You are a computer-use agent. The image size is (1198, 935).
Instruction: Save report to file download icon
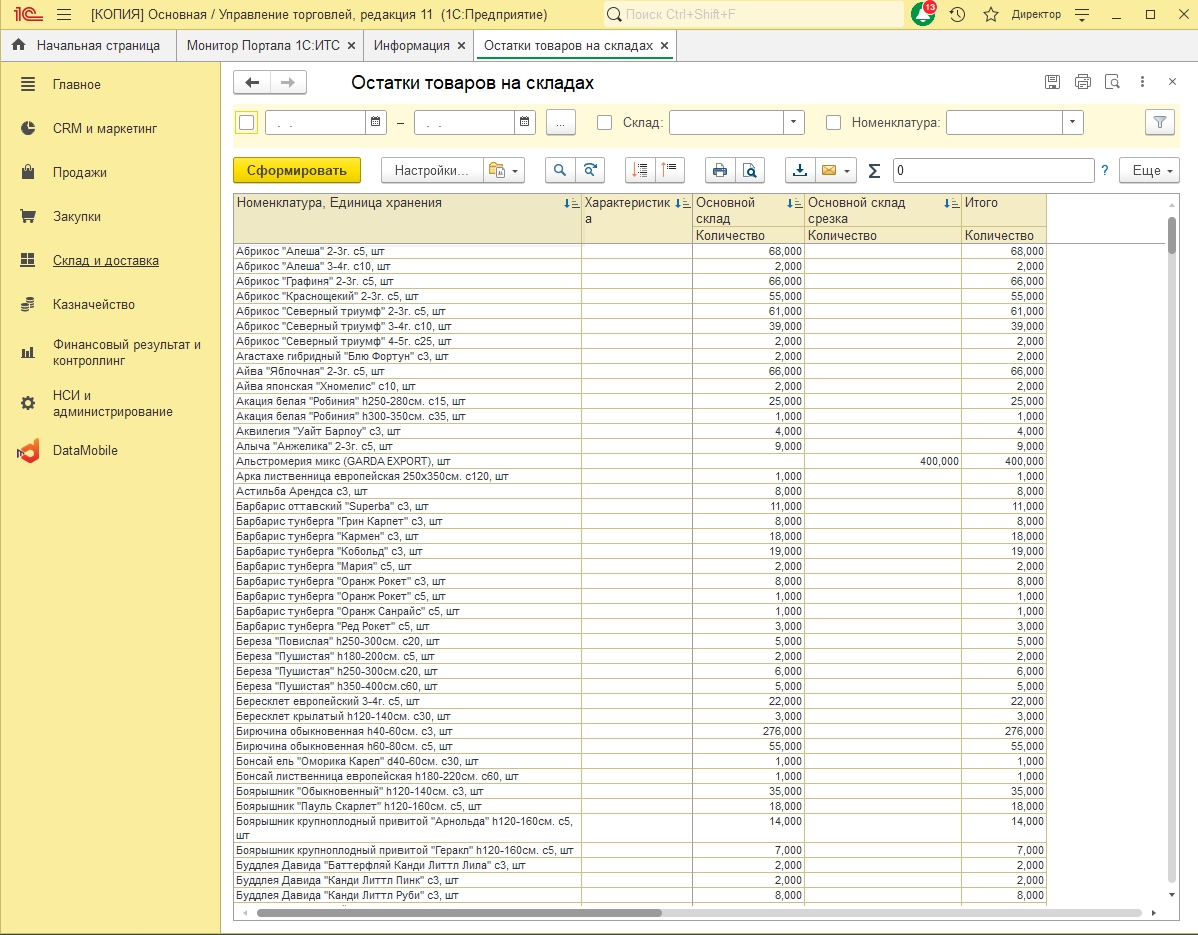coord(800,170)
